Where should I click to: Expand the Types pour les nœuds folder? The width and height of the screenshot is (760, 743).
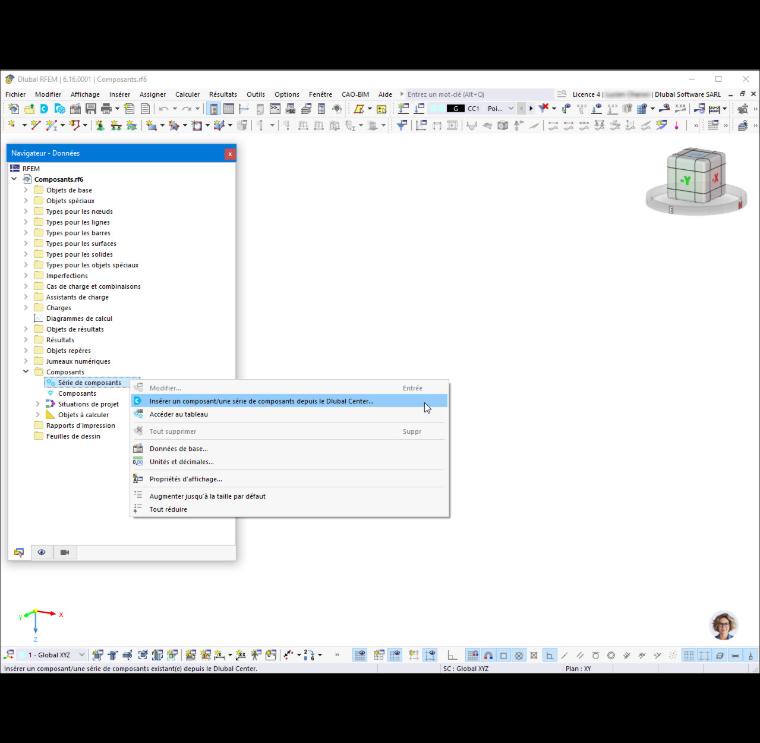tap(26, 211)
